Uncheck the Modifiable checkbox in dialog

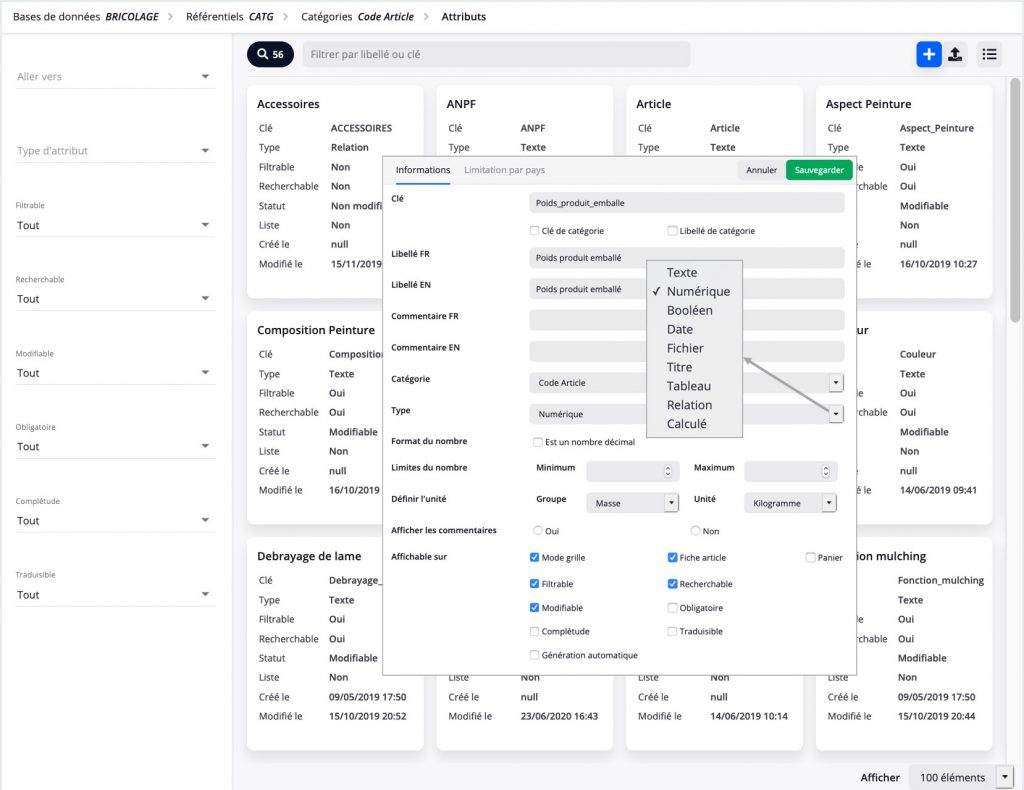click(x=534, y=608)
